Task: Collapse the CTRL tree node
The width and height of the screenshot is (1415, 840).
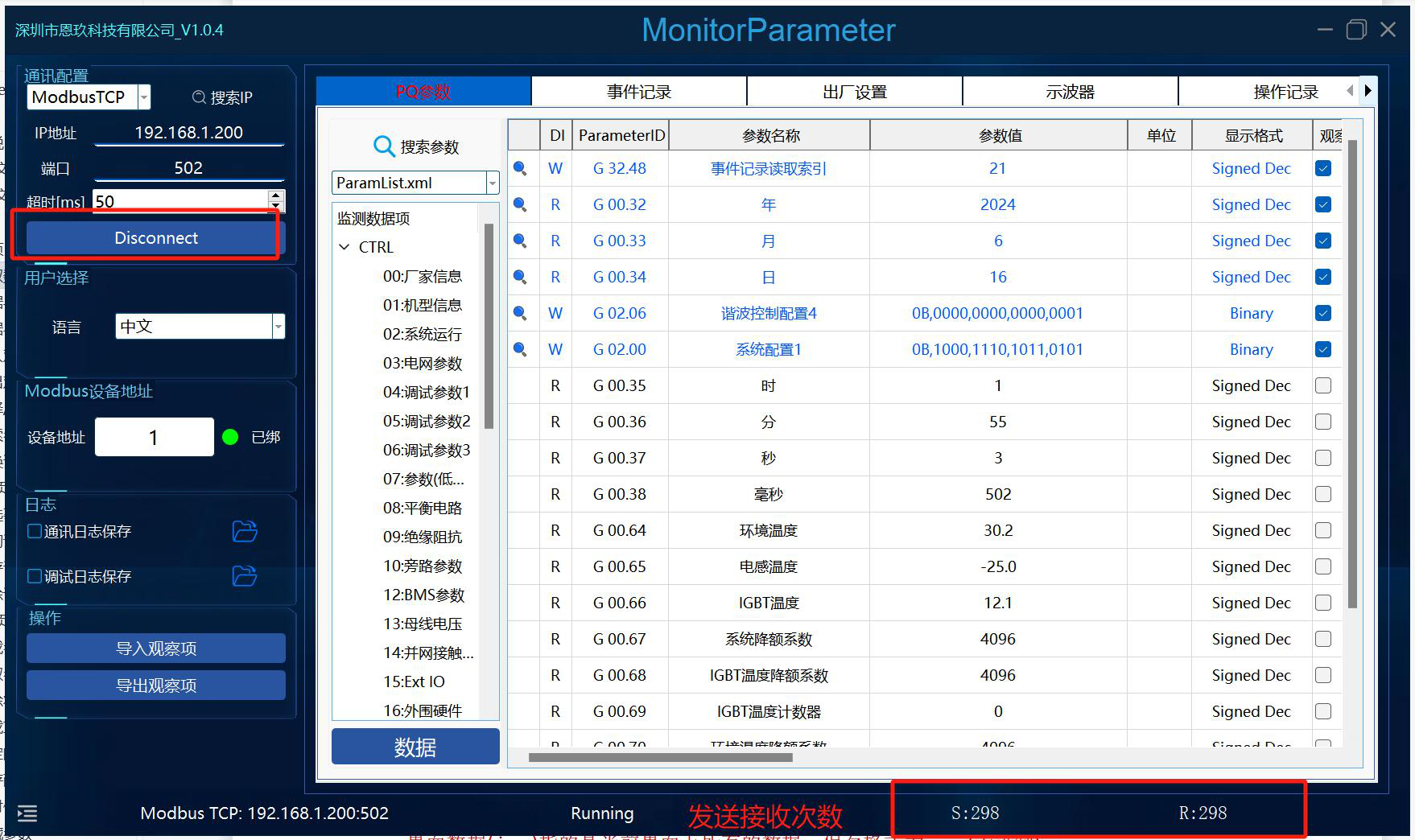Action: (x=344, y=247)
